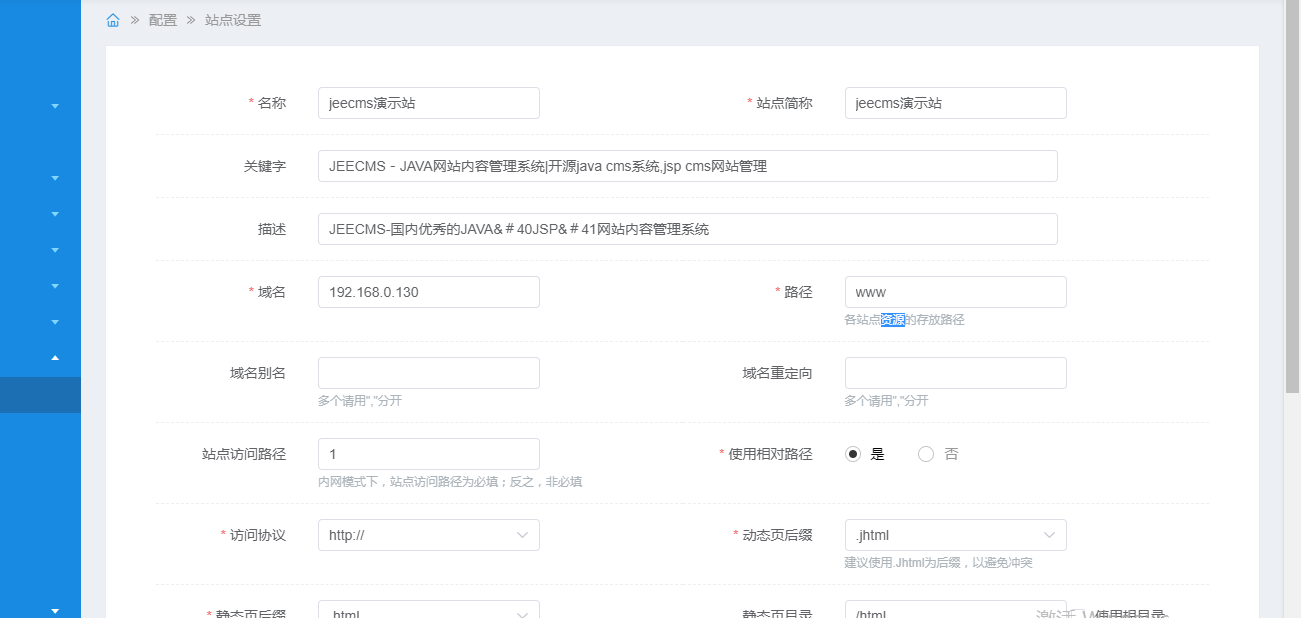Click the hint text 各站点资源的存放路径
This screenshot has height=618, width=1301.
coord(905,320)
